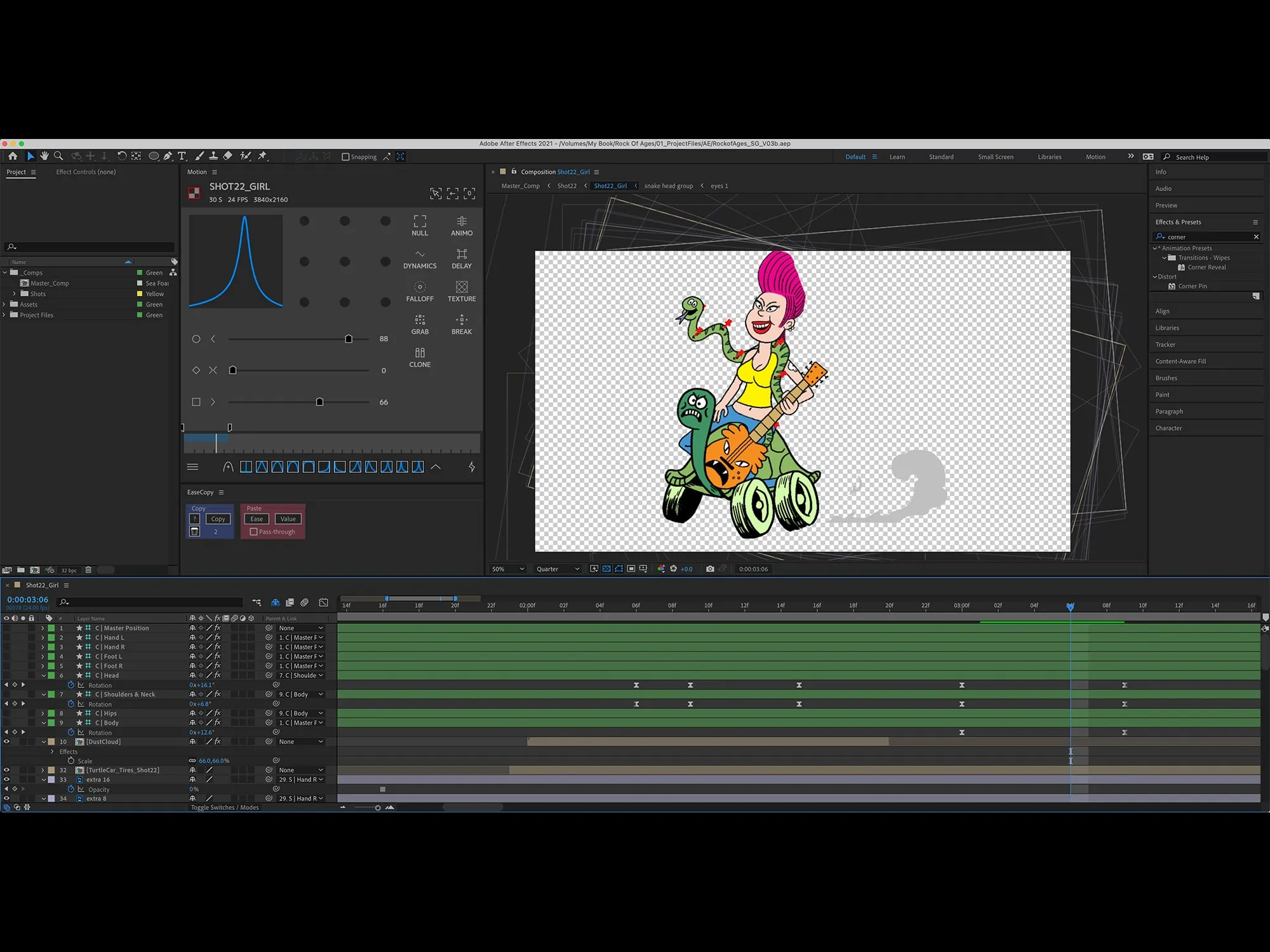Open the Quarter resolution dropdown

pyautogui.click(x=558, y=569)
